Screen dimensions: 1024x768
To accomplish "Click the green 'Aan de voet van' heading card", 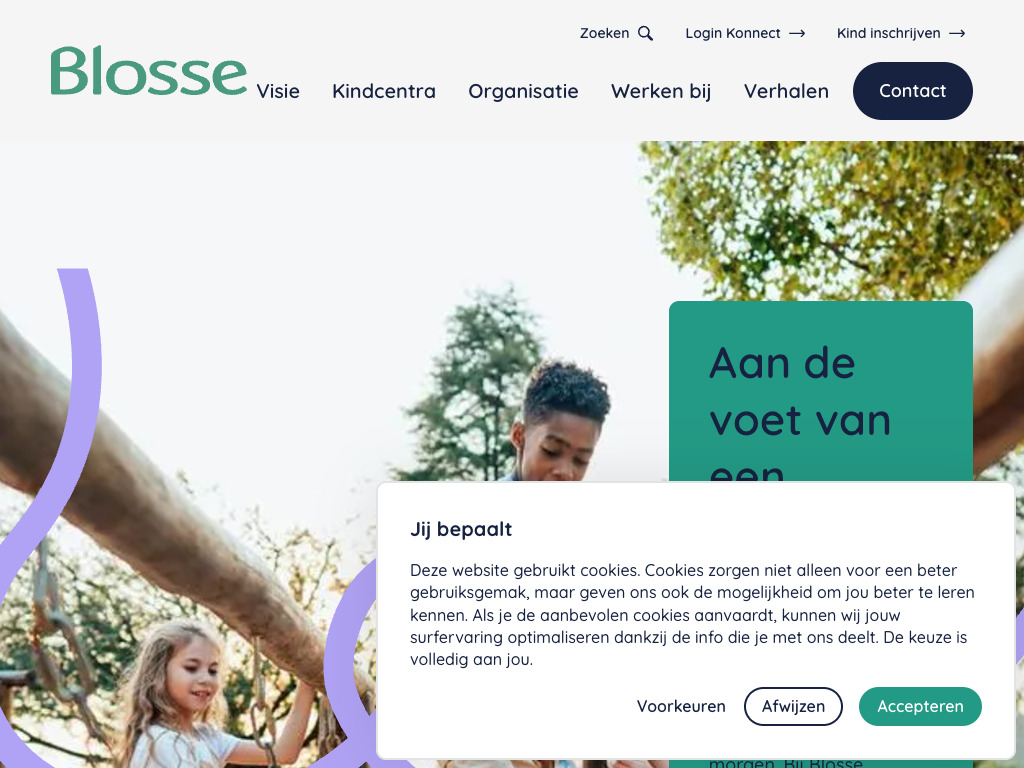I will point(821,392).
